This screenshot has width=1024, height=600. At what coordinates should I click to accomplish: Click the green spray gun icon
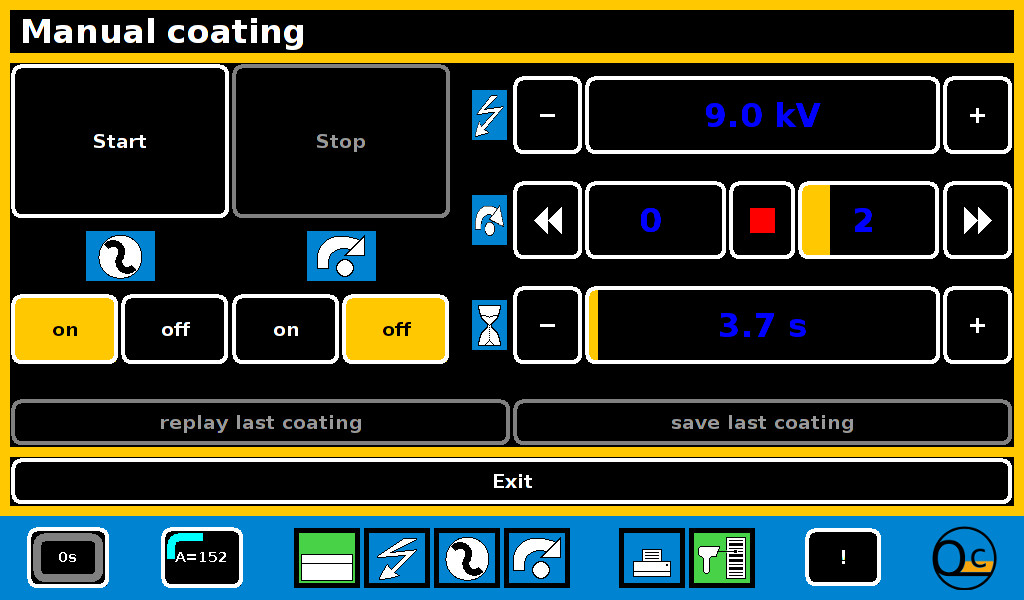tap(722, 558)
